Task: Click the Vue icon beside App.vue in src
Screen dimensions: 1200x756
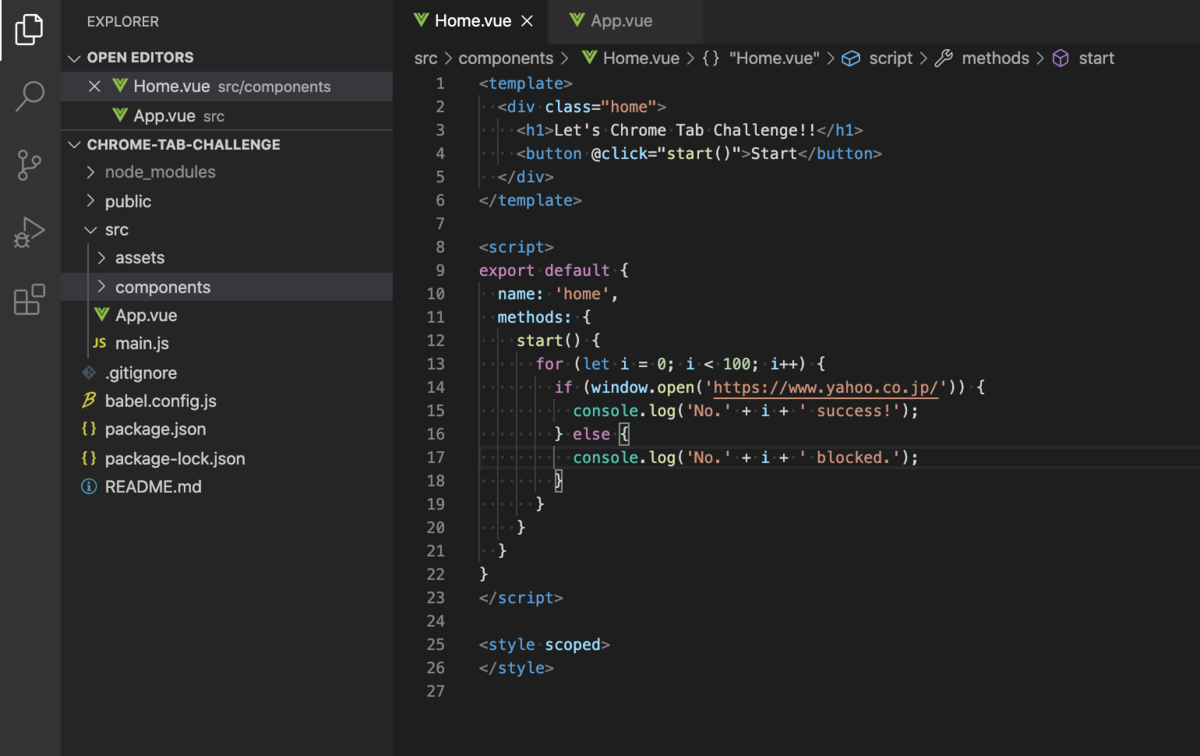Action: coord(101,315)
